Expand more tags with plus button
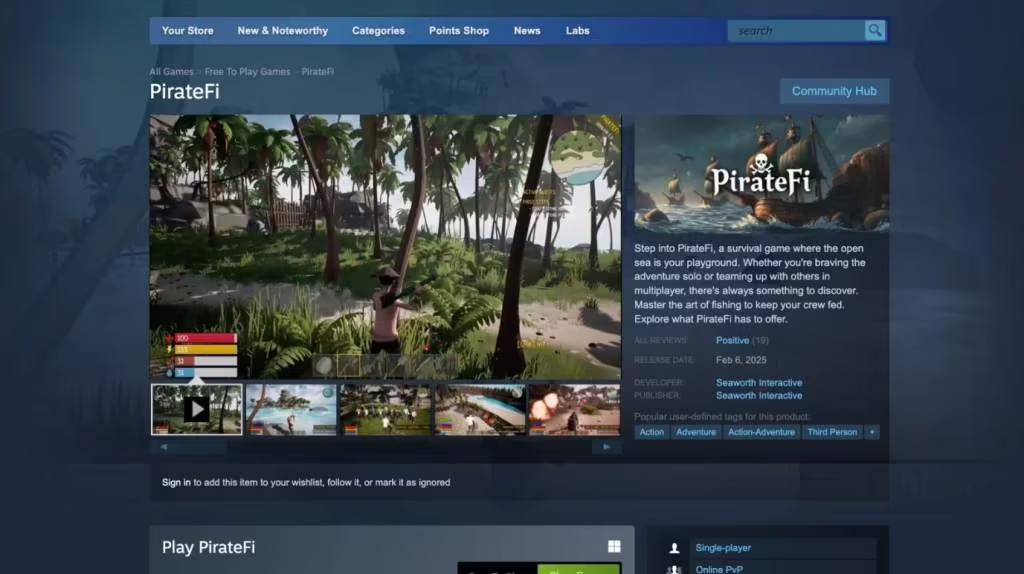Viewport: 1024px width, 574px height. coord(872,432)
